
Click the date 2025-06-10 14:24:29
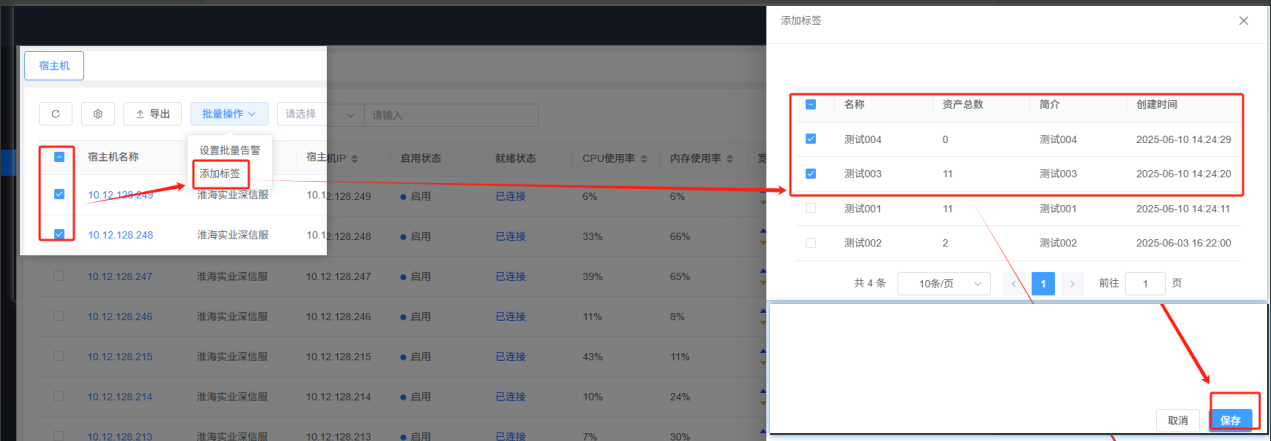1184,139
